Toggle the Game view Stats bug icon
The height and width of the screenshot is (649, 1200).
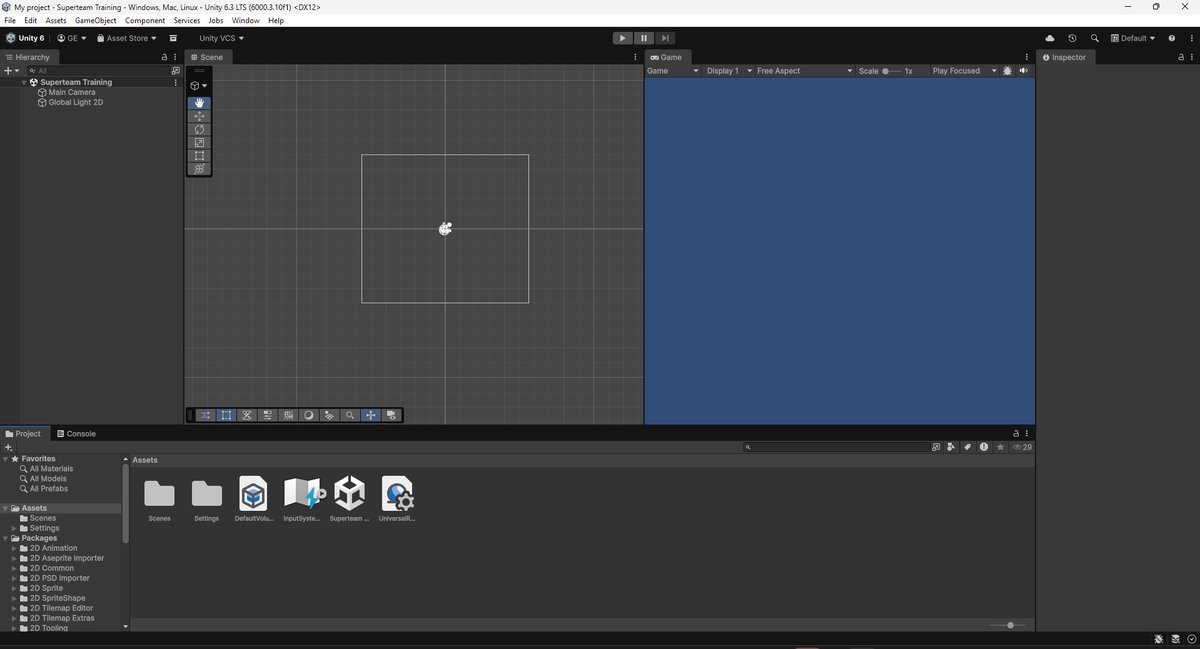click(1007, 71)
